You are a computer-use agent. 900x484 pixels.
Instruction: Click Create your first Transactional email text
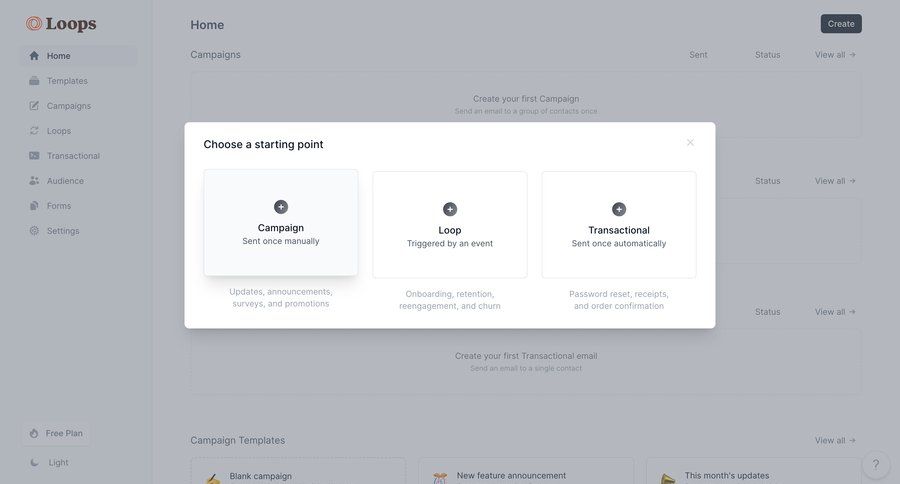click(x=526, y=356)
